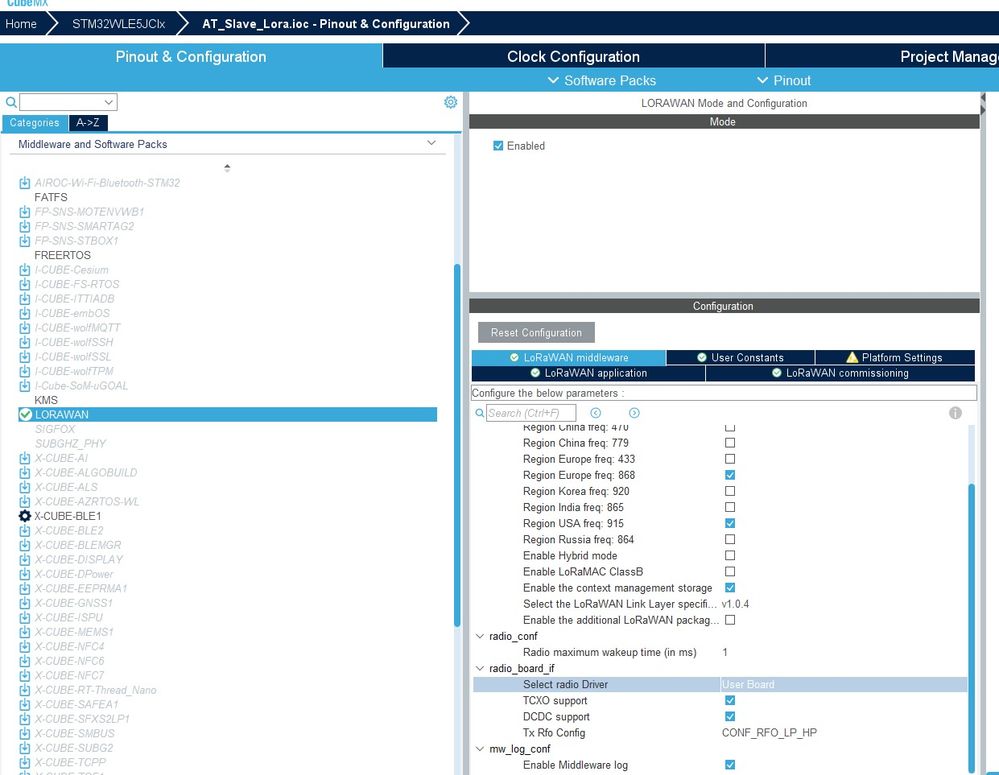
Task: Select FATFS in middleware list
Action: (x=51, y=198)
